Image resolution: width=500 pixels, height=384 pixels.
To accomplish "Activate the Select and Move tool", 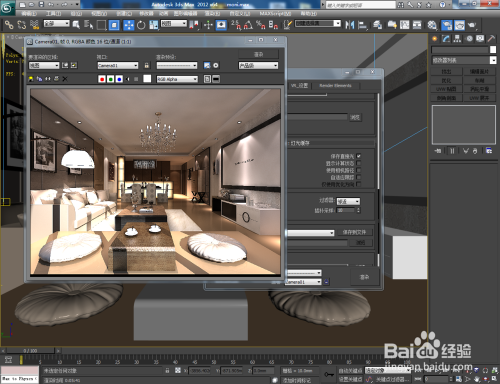I will [129, 25].
